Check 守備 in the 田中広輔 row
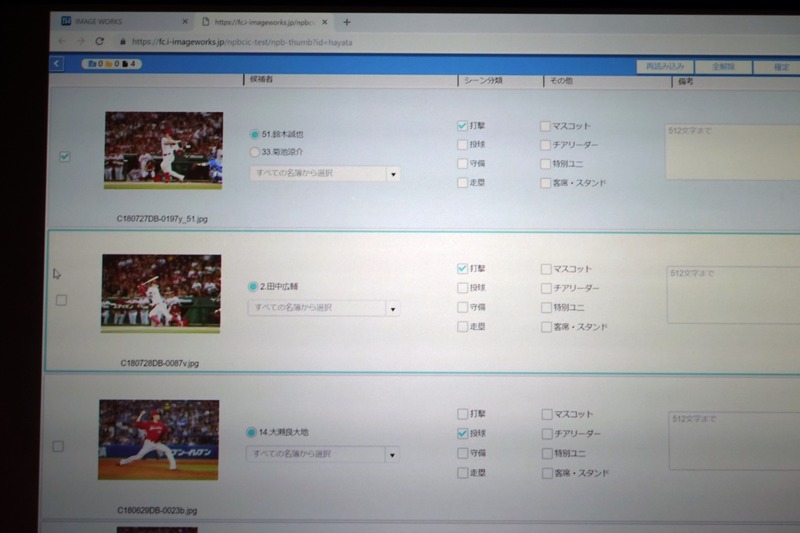Image resolution: width=800 pixels, height=533 pixels. coord(462,307)
